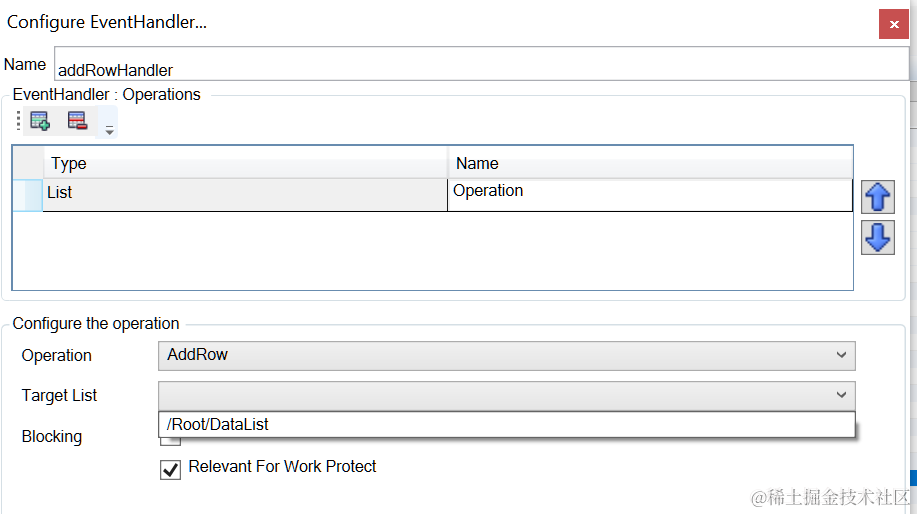The height and width of the screenshot is (514, 917).
Task: Open the toolbar overflow options arrow
Action: tap(109, 129)
